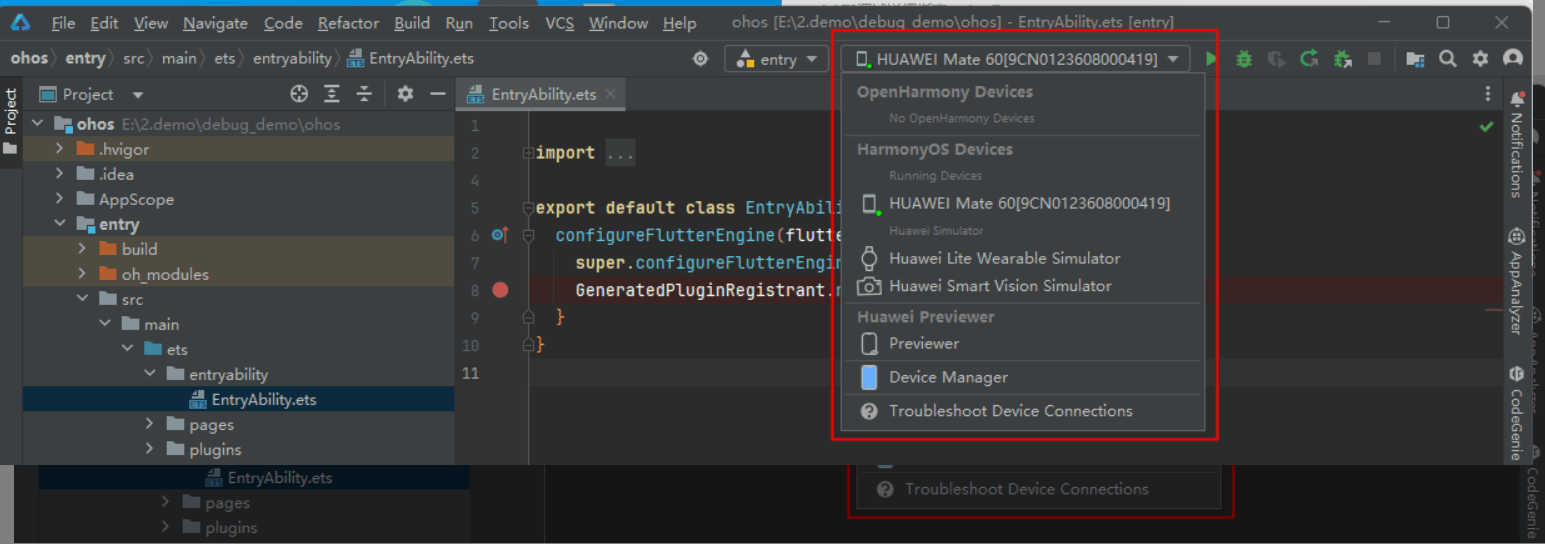The image size is (1545, 544).
Task: Open the VCS menu
Action: pyautogui.click(x=560, y=22)
